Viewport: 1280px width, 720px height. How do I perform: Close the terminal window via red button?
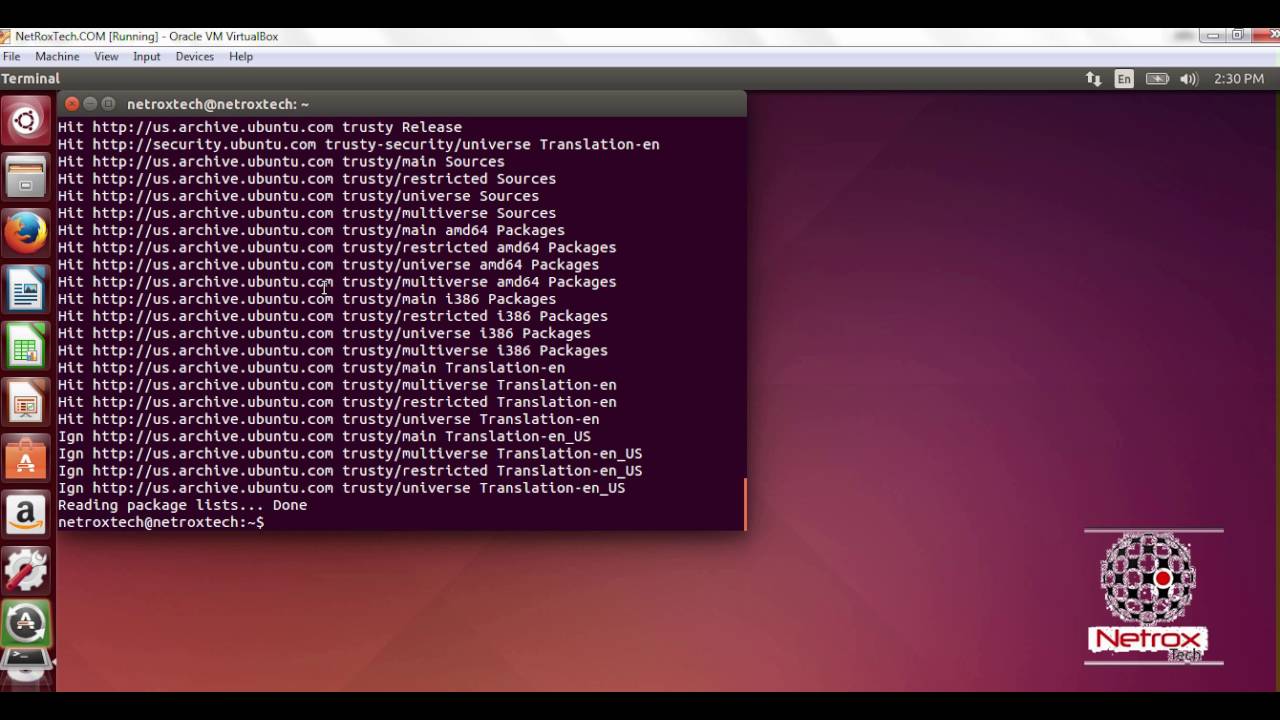click(x=71, y=103)
